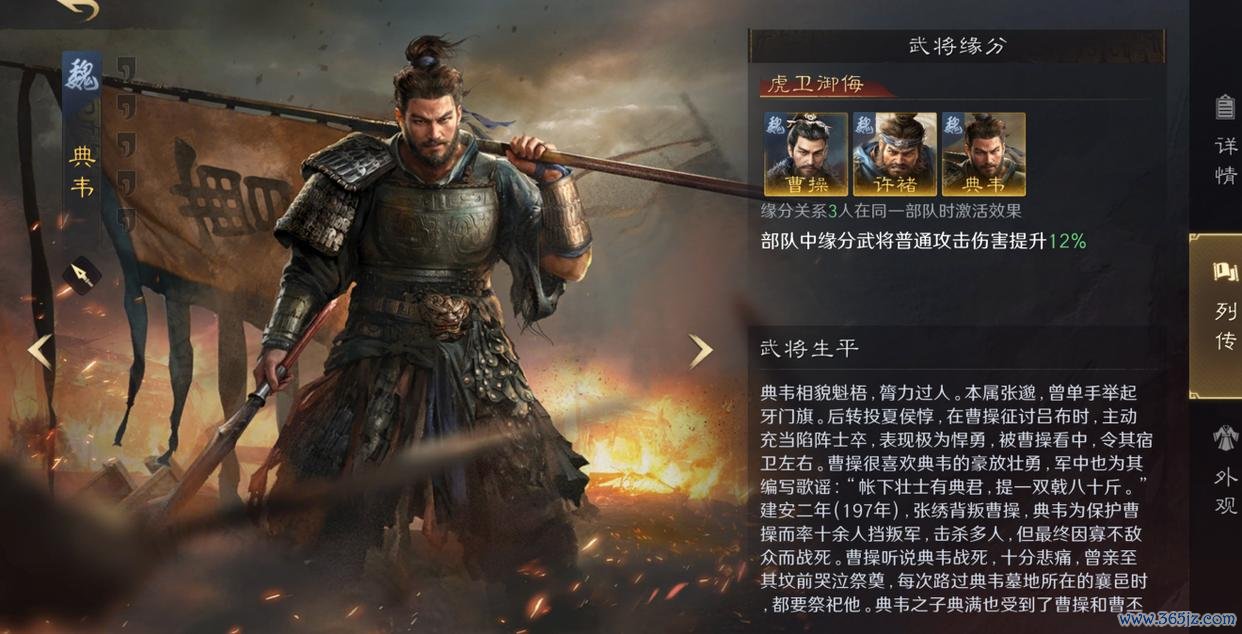This screenshot has height=634, width=1242.
Task: Open 曹操 portrait in the bond list
Action: [805, 154]
